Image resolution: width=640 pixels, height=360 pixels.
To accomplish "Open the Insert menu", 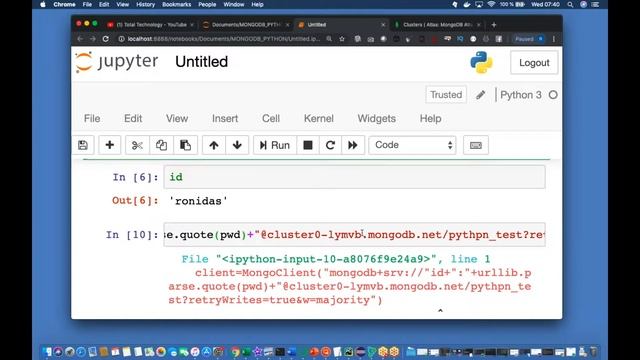I will point(225,119).
